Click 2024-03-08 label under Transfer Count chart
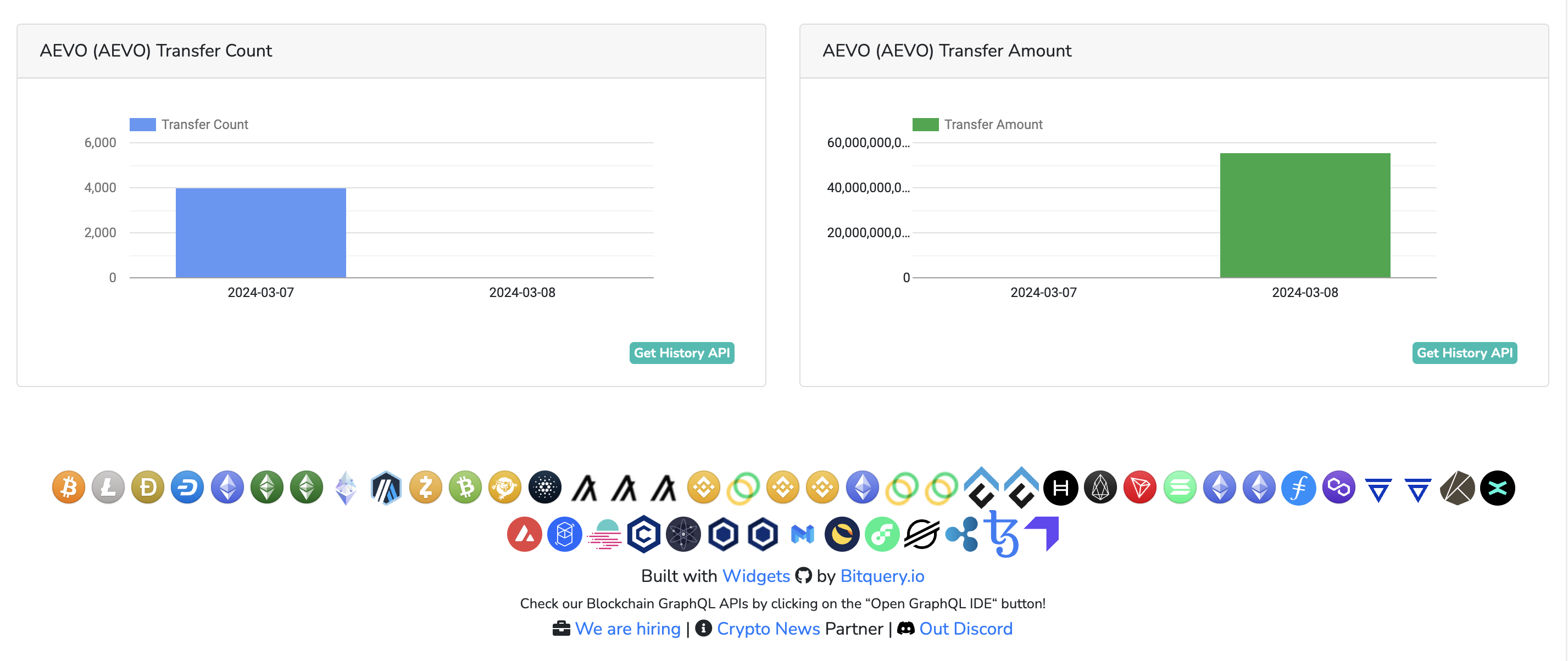Screen dimensions: 1568x661 (522, 293)
